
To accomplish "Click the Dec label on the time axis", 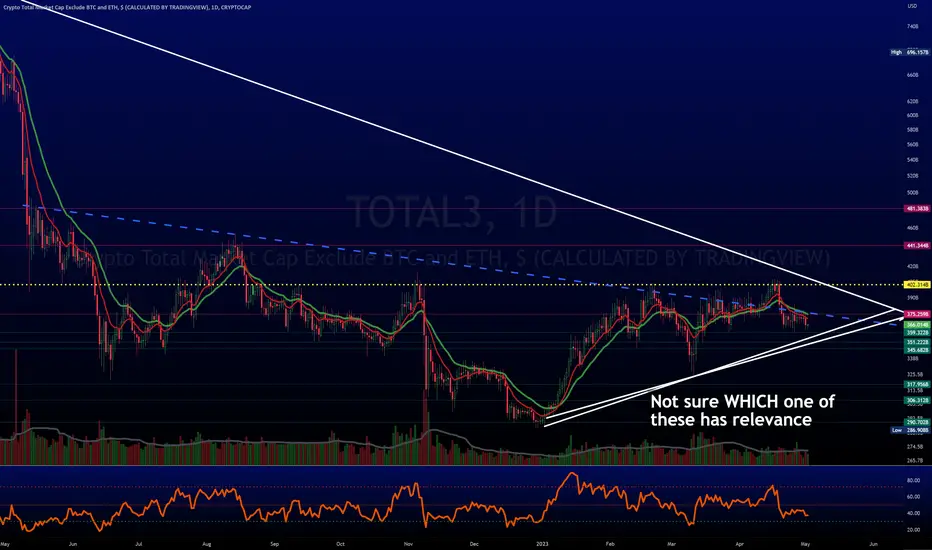I will pos(474,543).
